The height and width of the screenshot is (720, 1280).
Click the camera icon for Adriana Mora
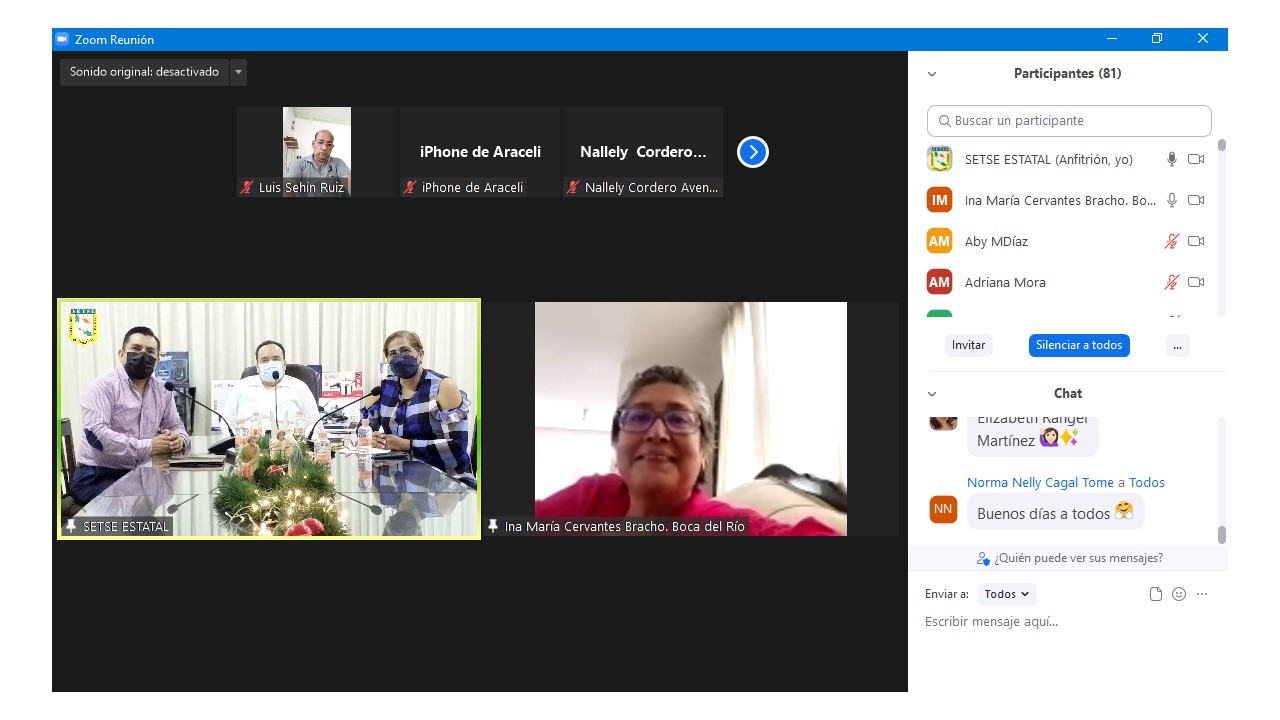point(1196,282)
